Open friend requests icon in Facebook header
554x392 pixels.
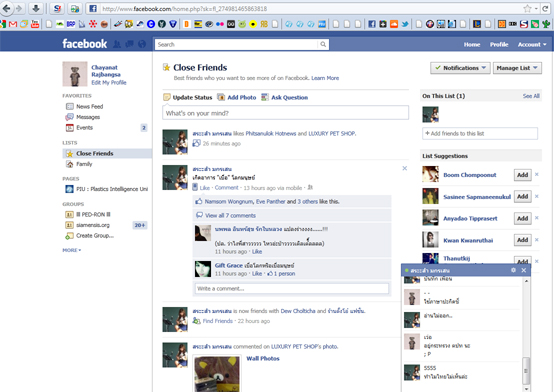coord(117,44)
